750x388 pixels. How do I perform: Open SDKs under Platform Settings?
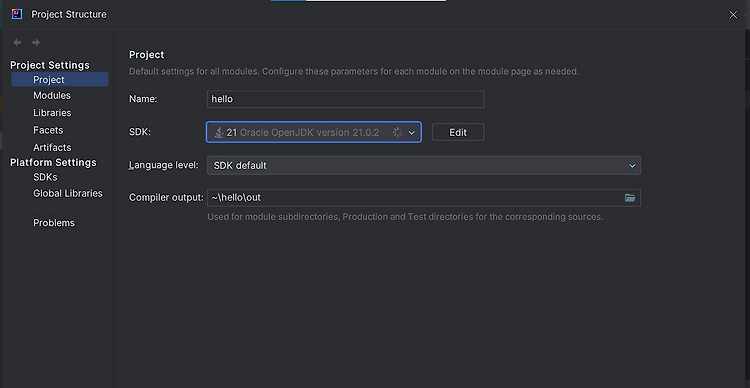[45, 177]
